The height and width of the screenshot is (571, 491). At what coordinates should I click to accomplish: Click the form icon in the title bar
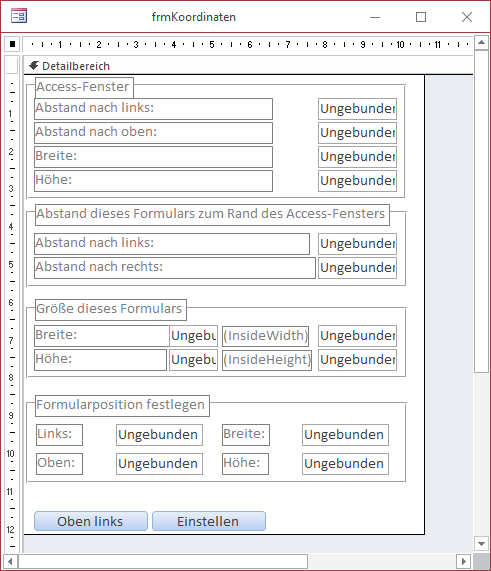[19, 16]
